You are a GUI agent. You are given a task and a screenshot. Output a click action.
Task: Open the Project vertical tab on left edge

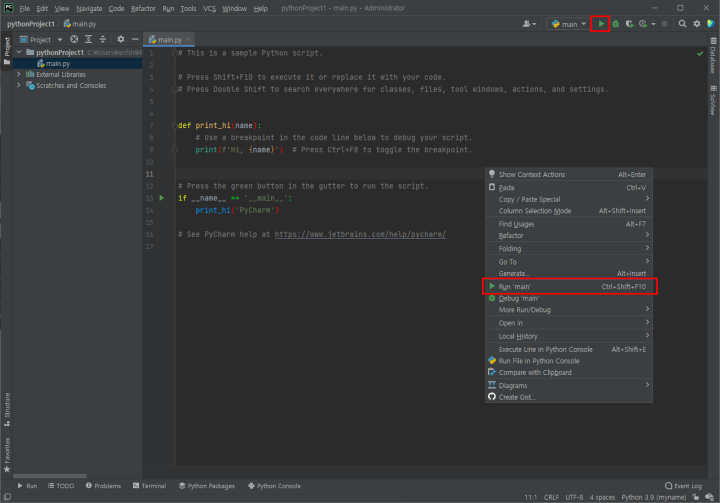7,51
